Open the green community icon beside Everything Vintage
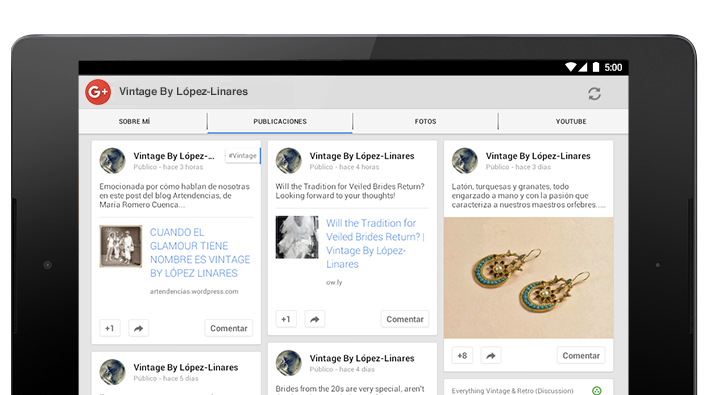 click(597, 391)
